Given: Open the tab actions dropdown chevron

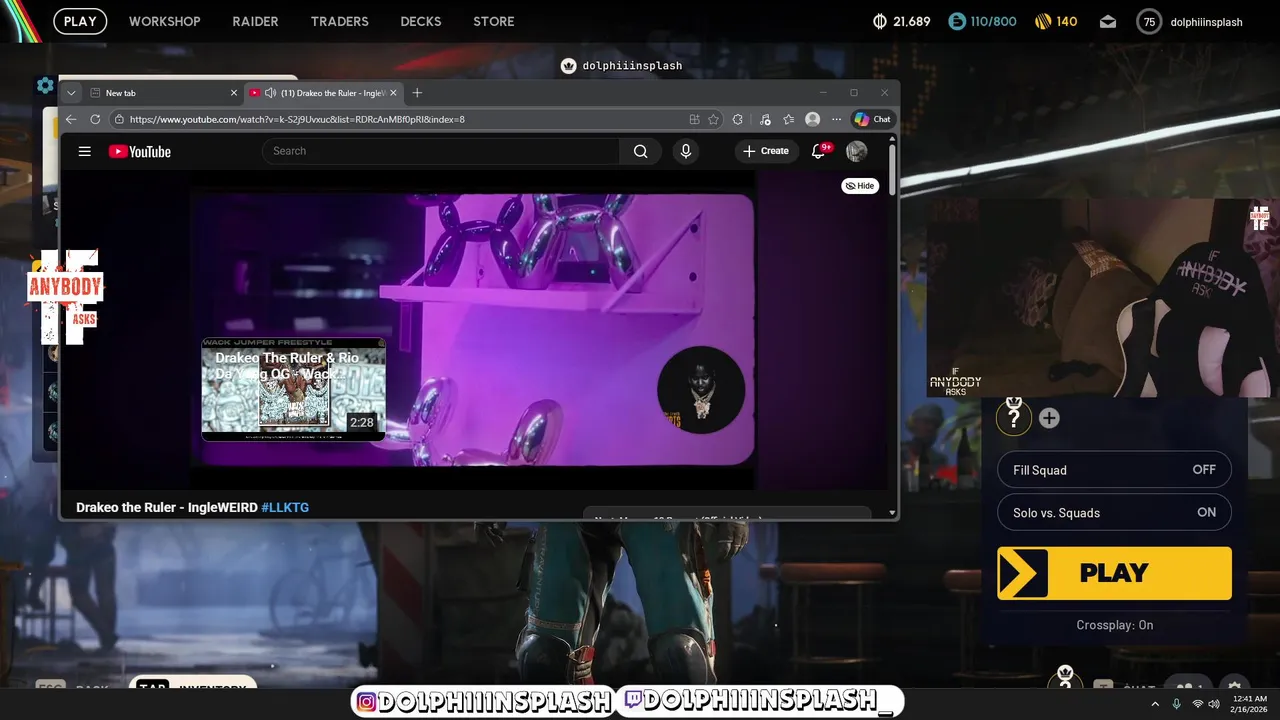Looking at the screenshot, I should 71,93.
